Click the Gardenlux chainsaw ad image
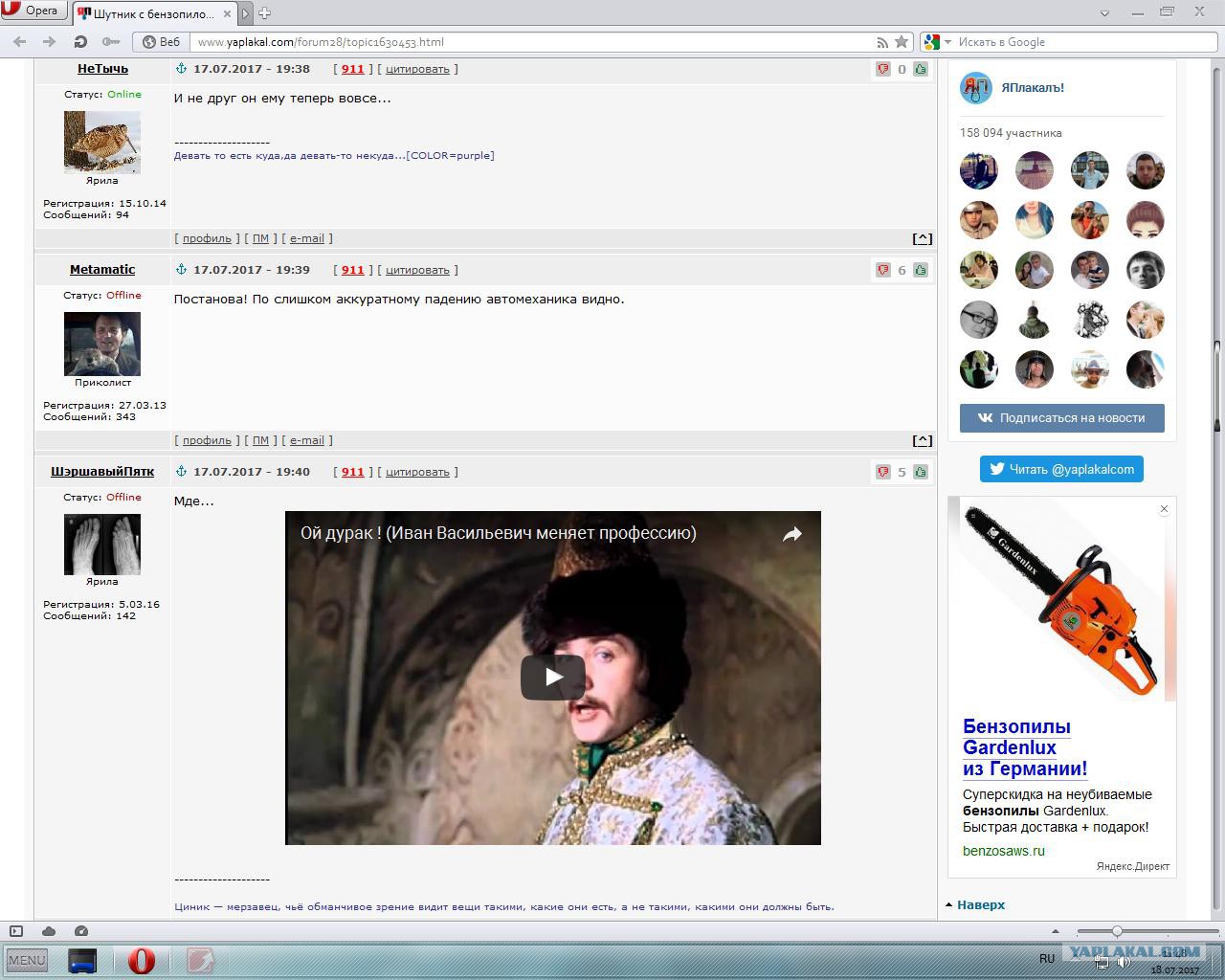The height and width of the screenshot is (980, 1225). 1062,601
